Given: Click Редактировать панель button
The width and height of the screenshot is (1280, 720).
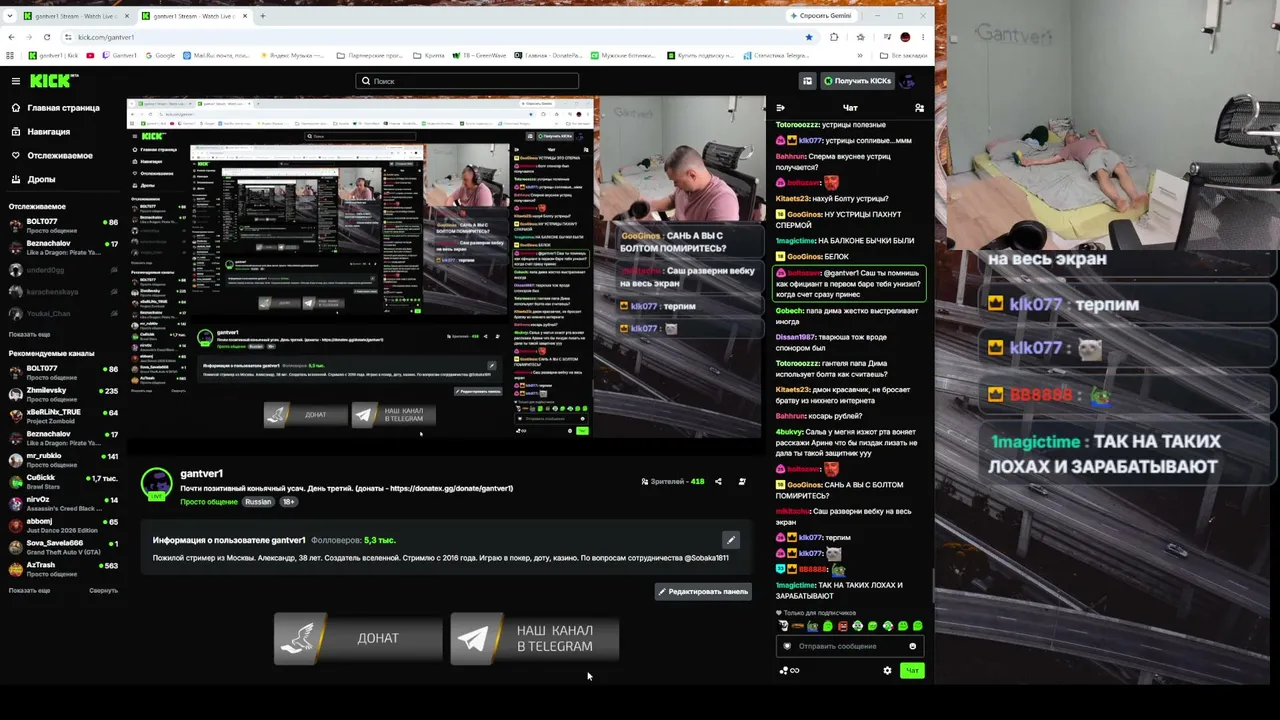Looking at the screenshot, I should click(703, 591).
